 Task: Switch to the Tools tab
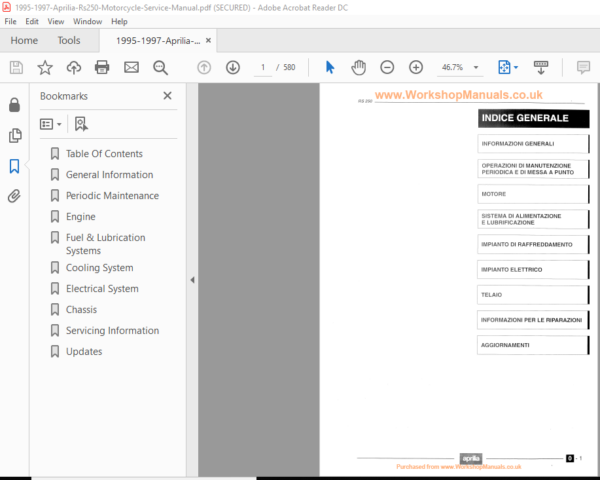69,40
